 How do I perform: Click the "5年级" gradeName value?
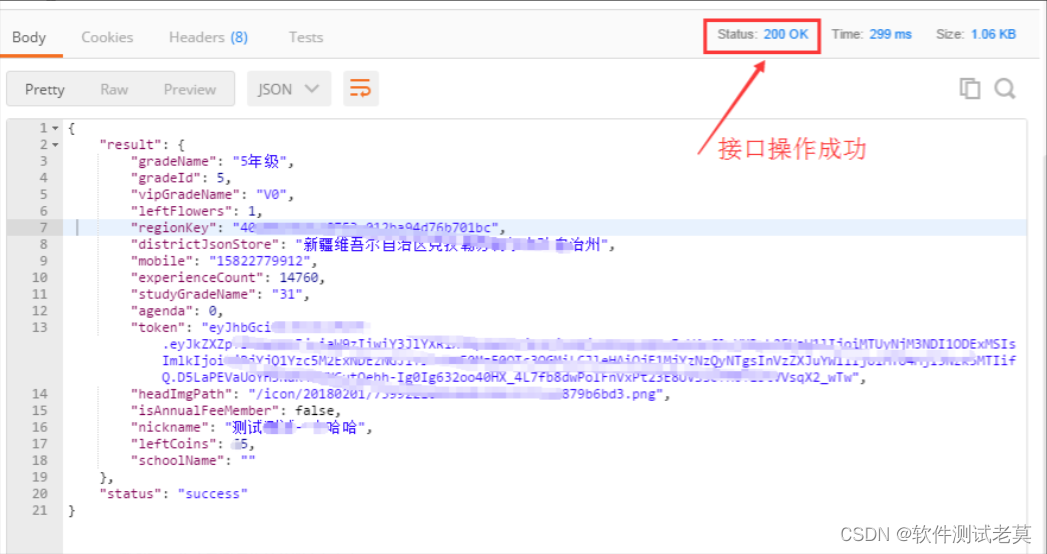(260, 162)
